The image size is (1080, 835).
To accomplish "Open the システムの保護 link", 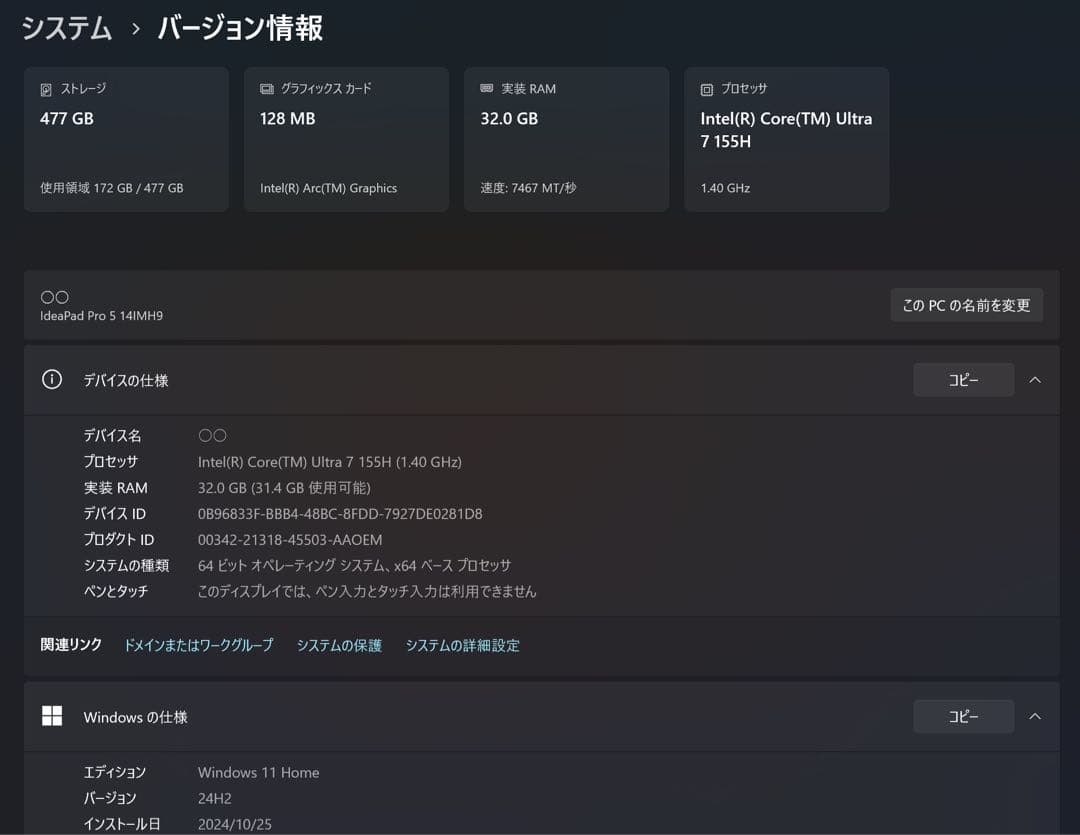I will [x=340, y=645].
